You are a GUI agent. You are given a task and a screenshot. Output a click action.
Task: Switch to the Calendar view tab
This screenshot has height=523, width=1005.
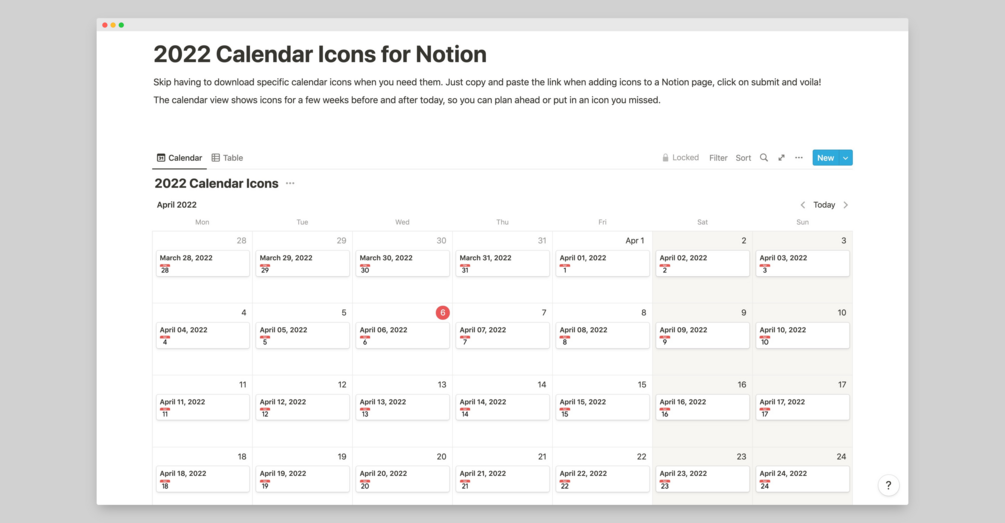pos(180,158)
